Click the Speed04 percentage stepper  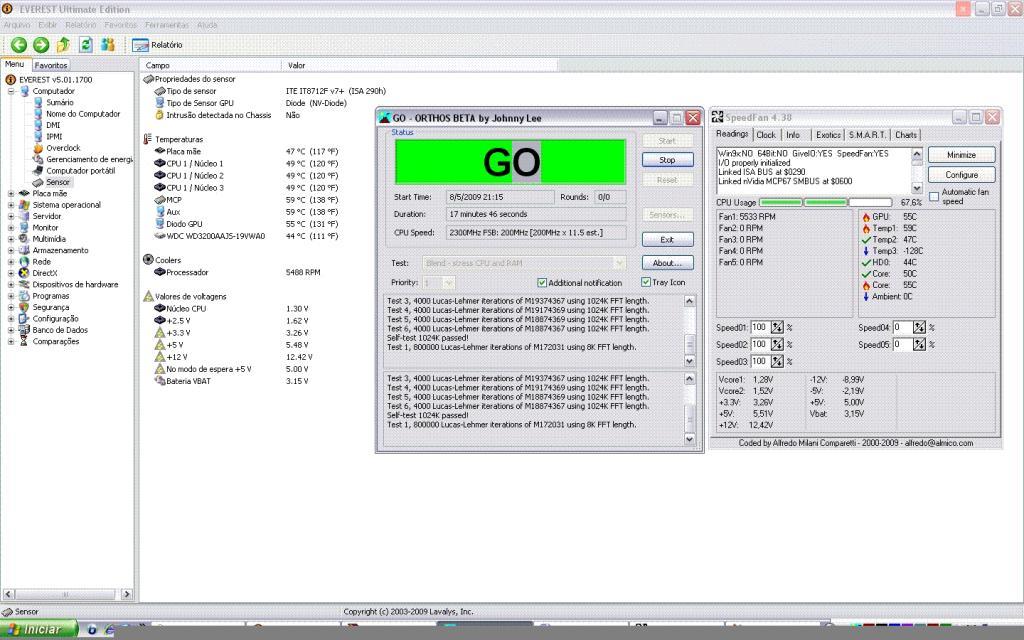point(920,327)
